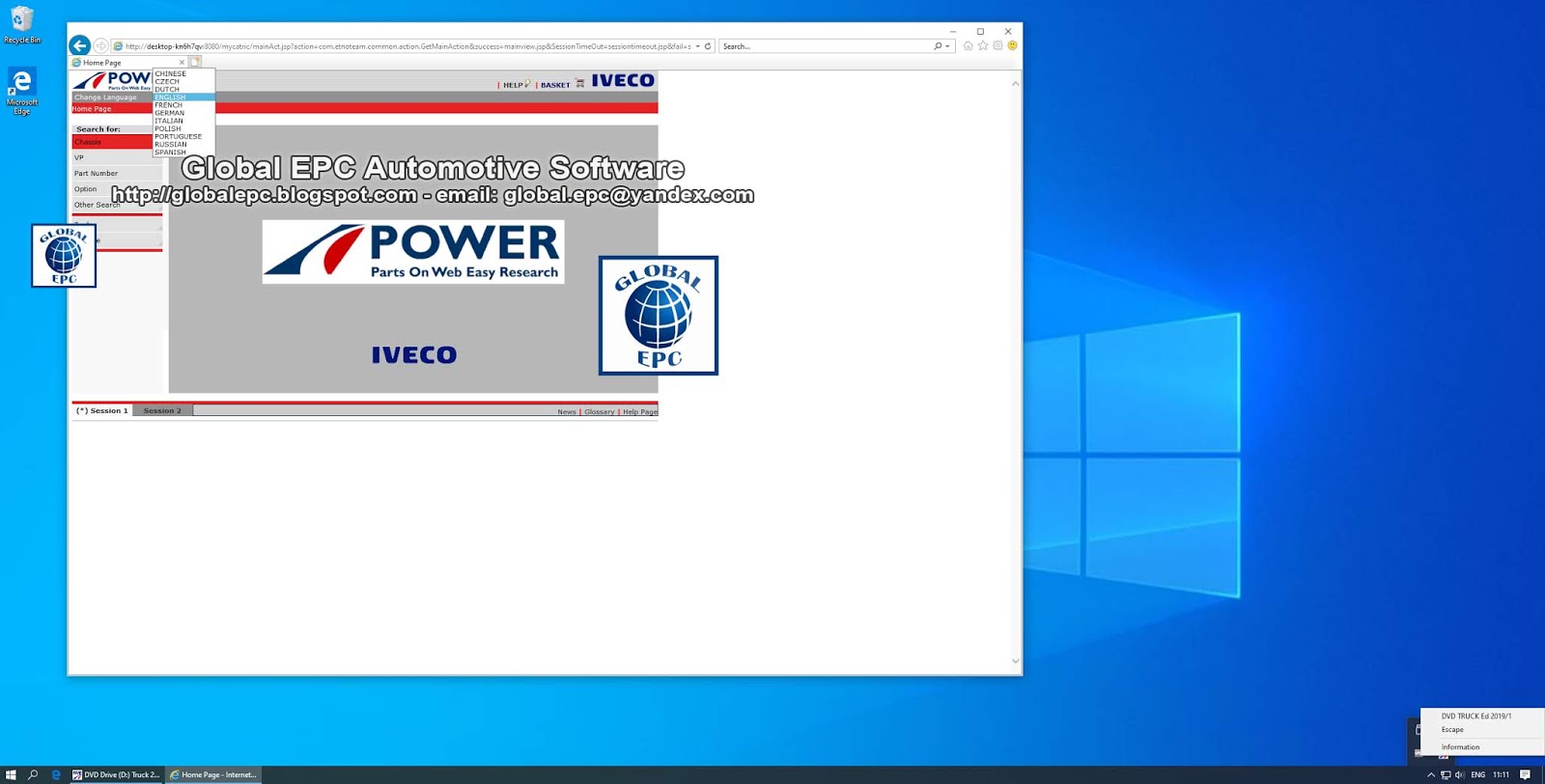This screenshot has height=784, width=1545.
Task: Click the magnifier search icon in search box
Action: 938,46
